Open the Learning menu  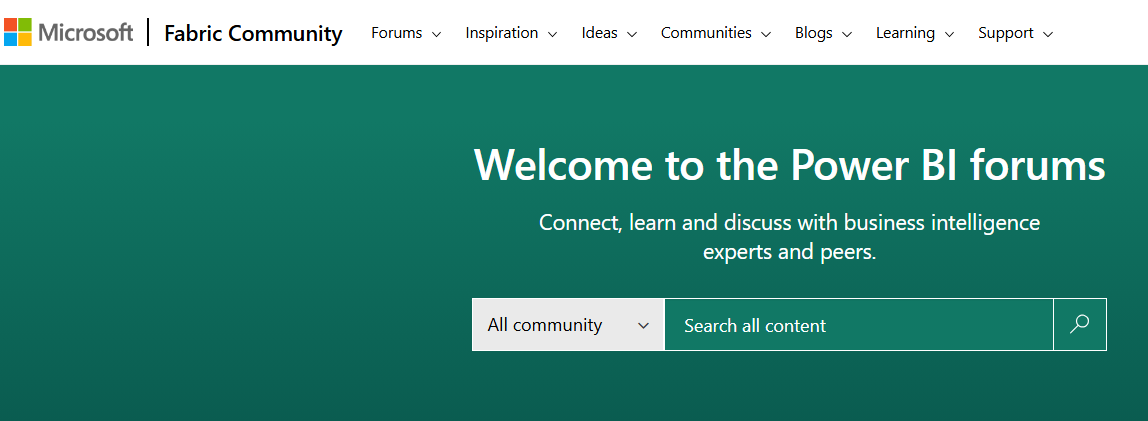pos(915,33)
